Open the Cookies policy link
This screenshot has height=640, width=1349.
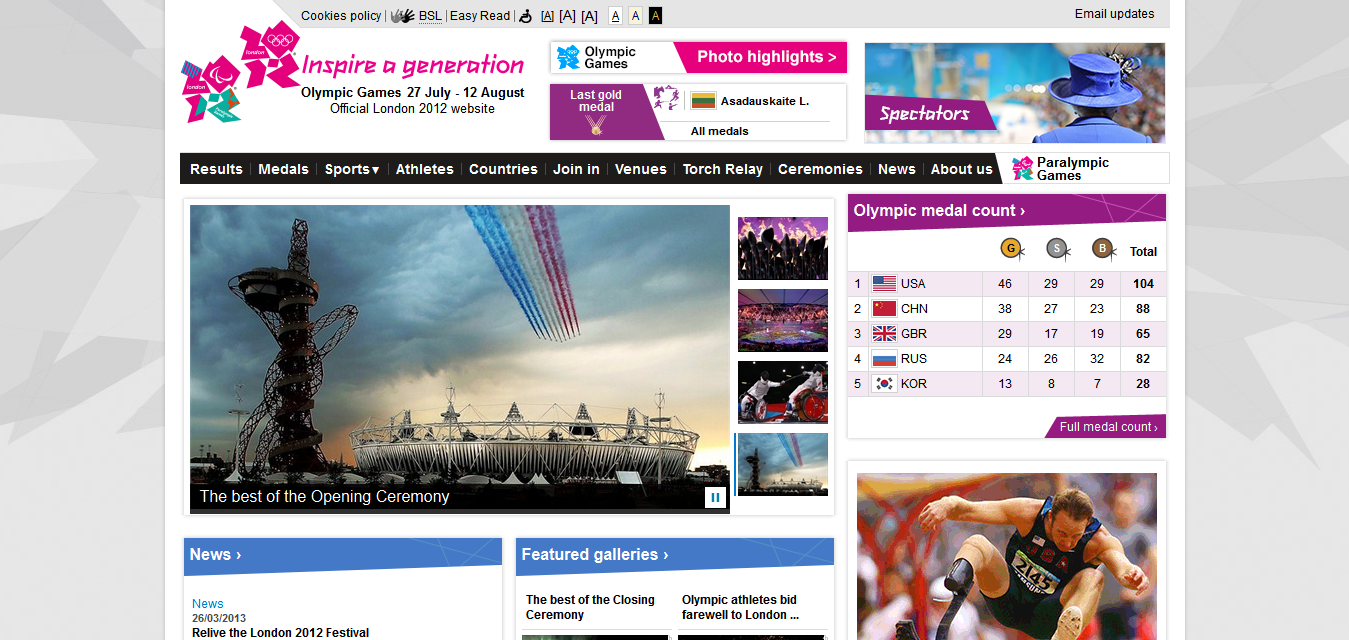tap(341, 16)
